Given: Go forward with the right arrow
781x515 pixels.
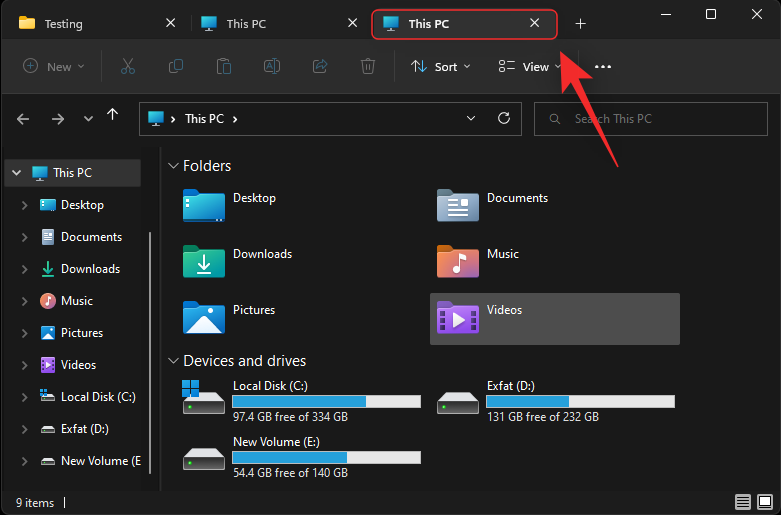Looking at the screenshot, I should click(58, 119).
